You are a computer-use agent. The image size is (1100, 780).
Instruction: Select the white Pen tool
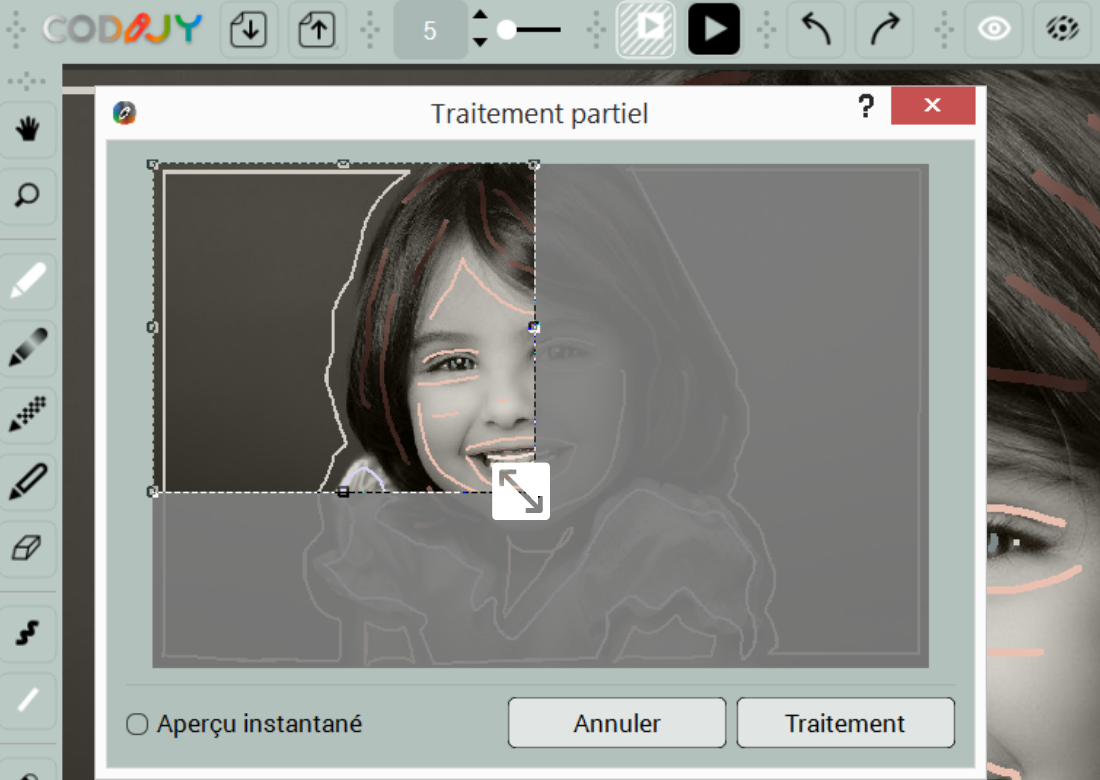[x=27, y=281]
